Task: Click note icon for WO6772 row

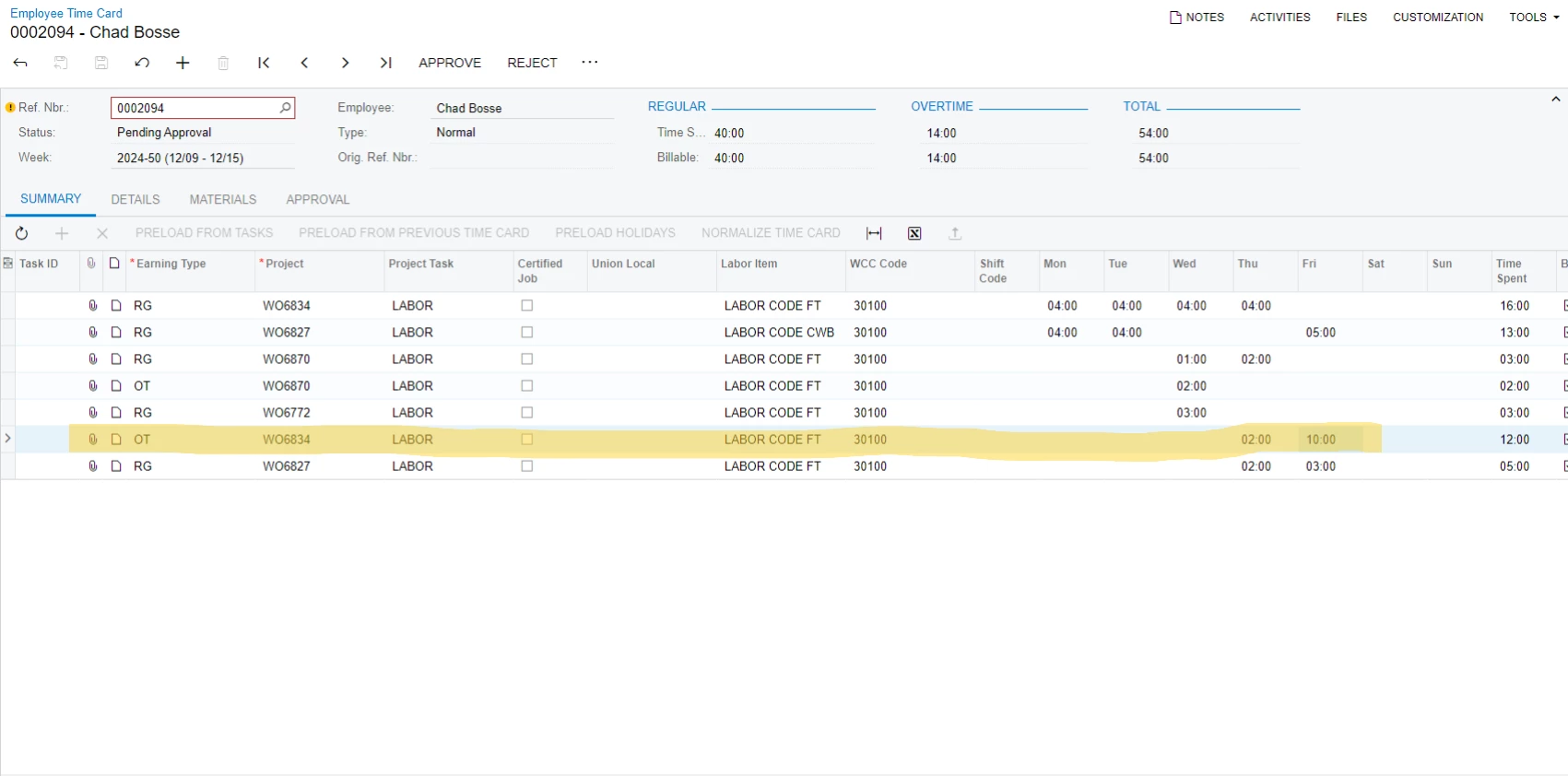Action: tap(116, 412)
